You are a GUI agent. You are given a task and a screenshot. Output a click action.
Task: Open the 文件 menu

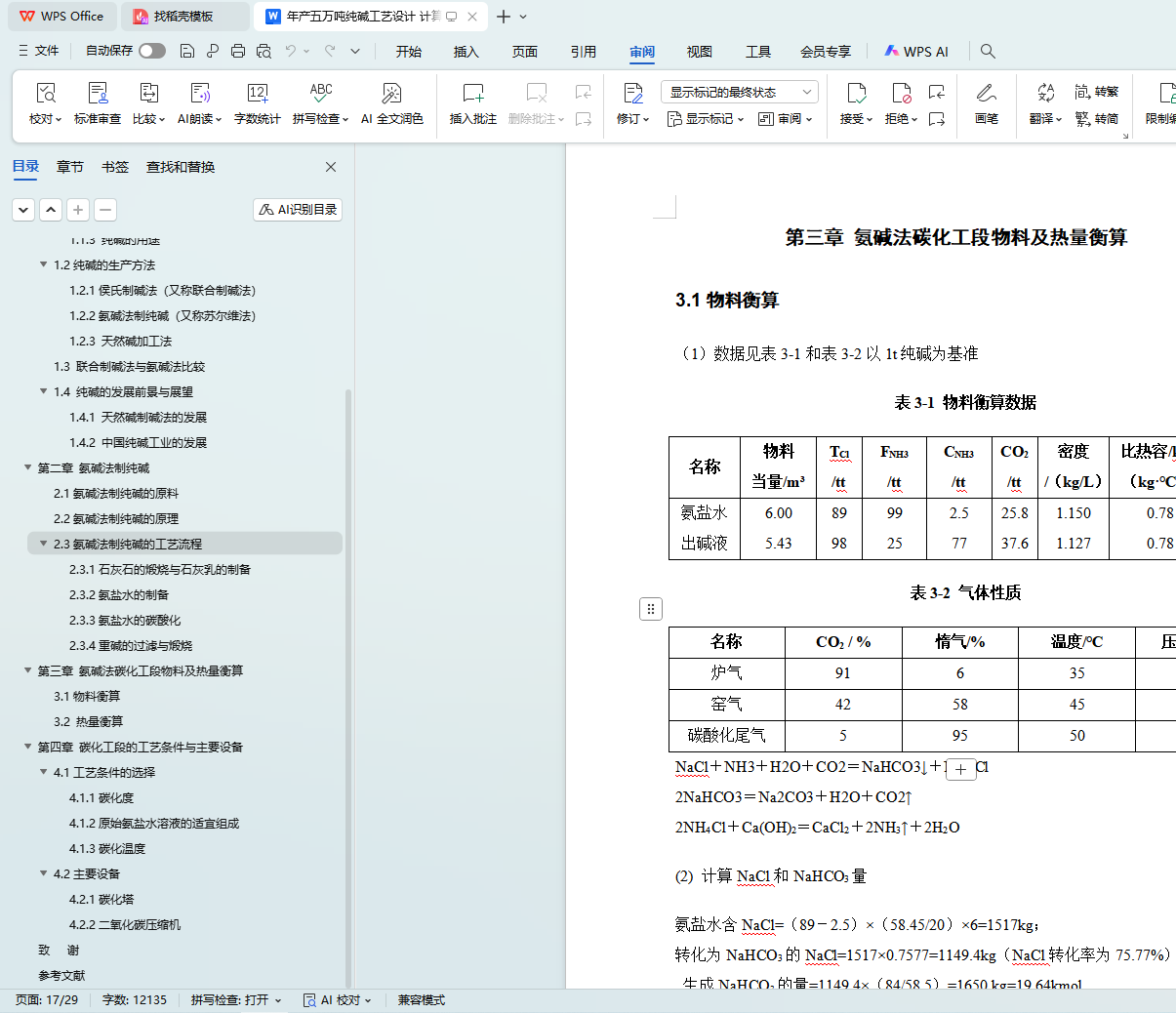[x=39, y=51]
